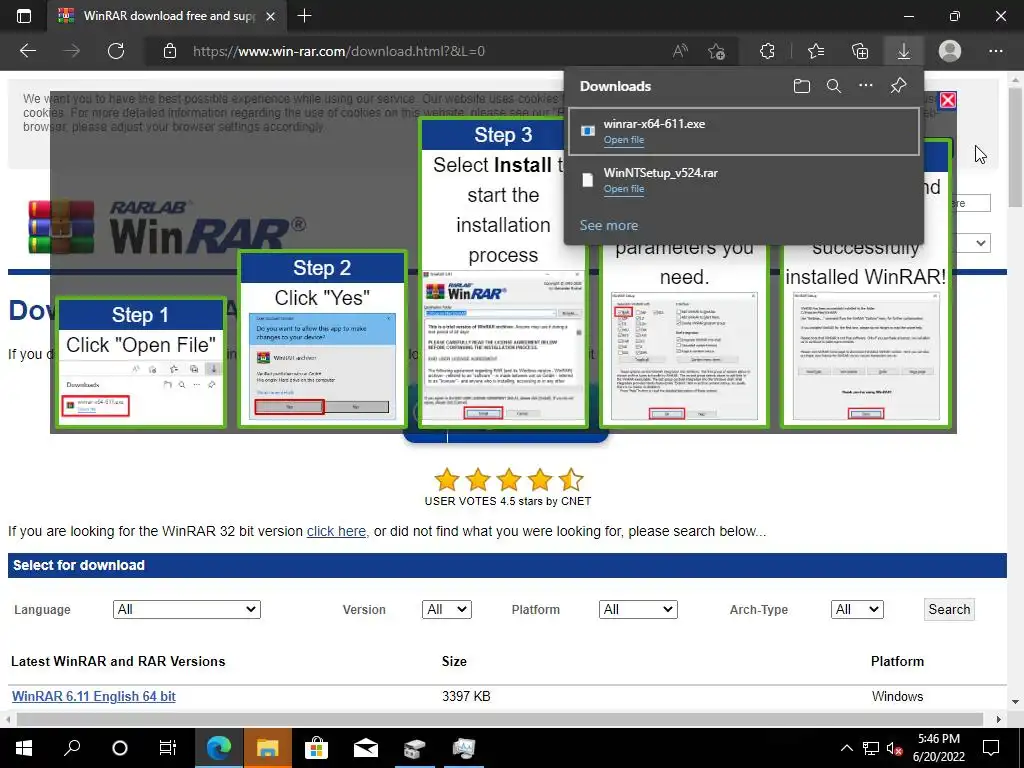
Task: Follow the 32 bit 'click here' link
Action: (x=336, y=531)
